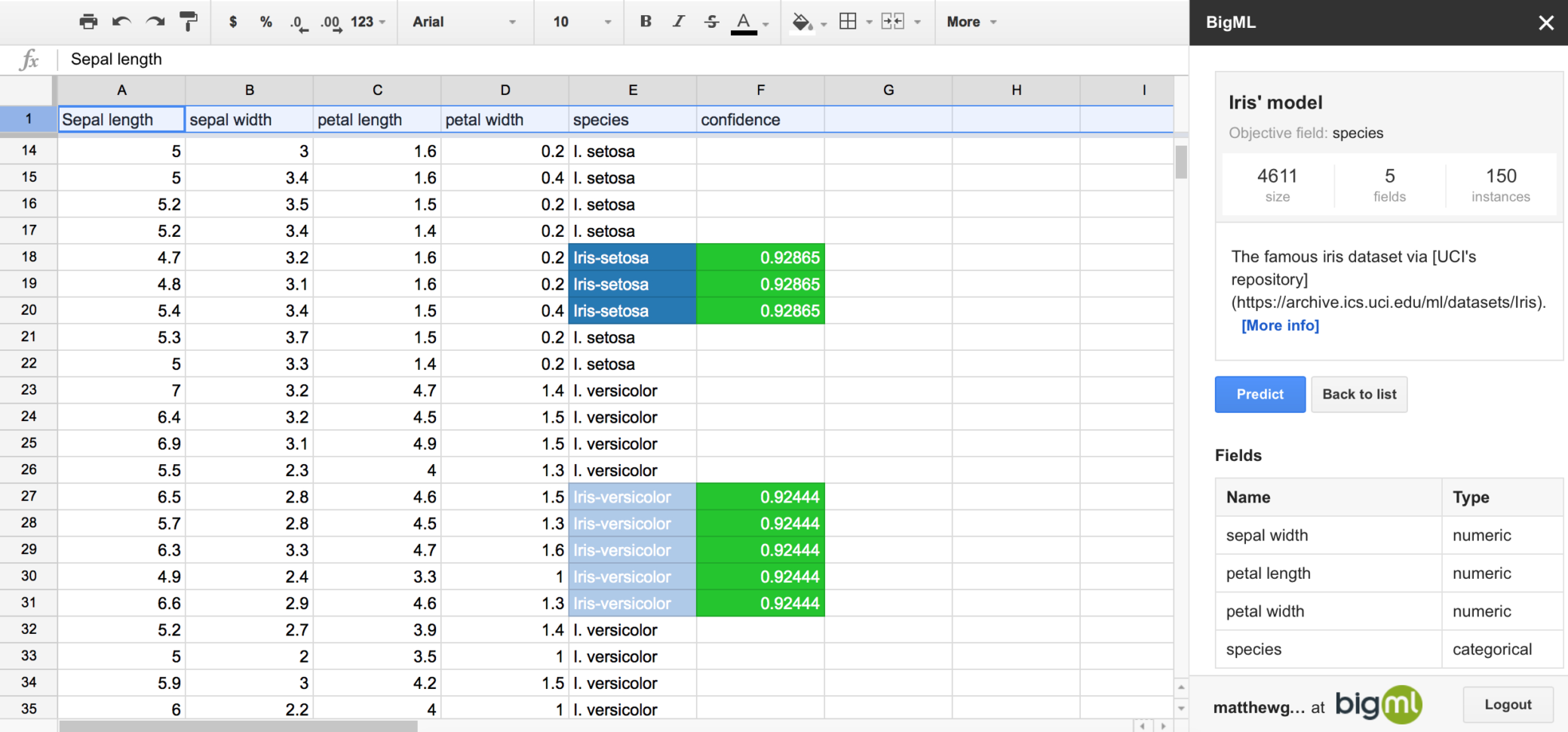Format selection as currency
1568x732 pixels.
233,22
